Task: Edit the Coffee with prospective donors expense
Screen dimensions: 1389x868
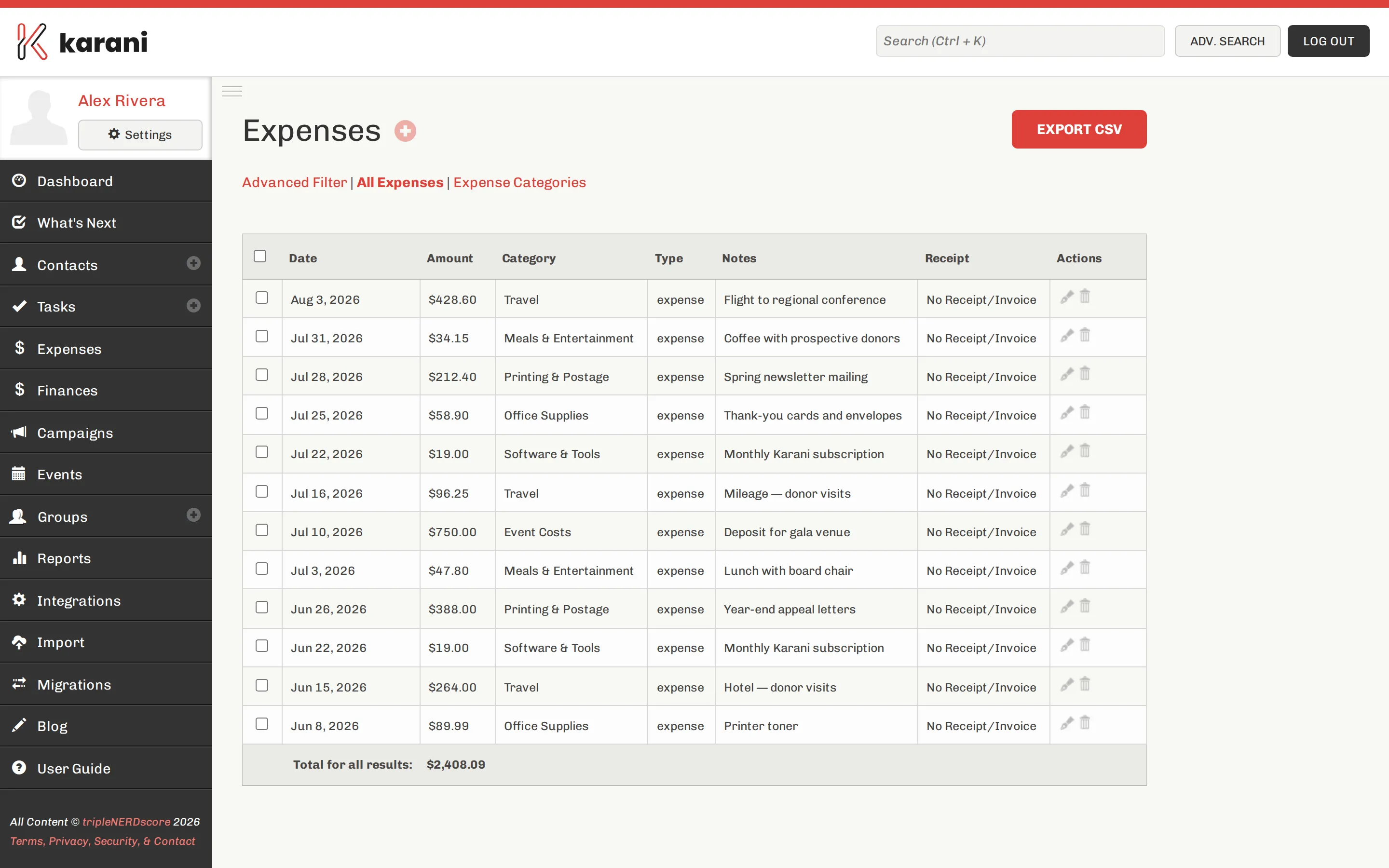Action: [1066, 336]
